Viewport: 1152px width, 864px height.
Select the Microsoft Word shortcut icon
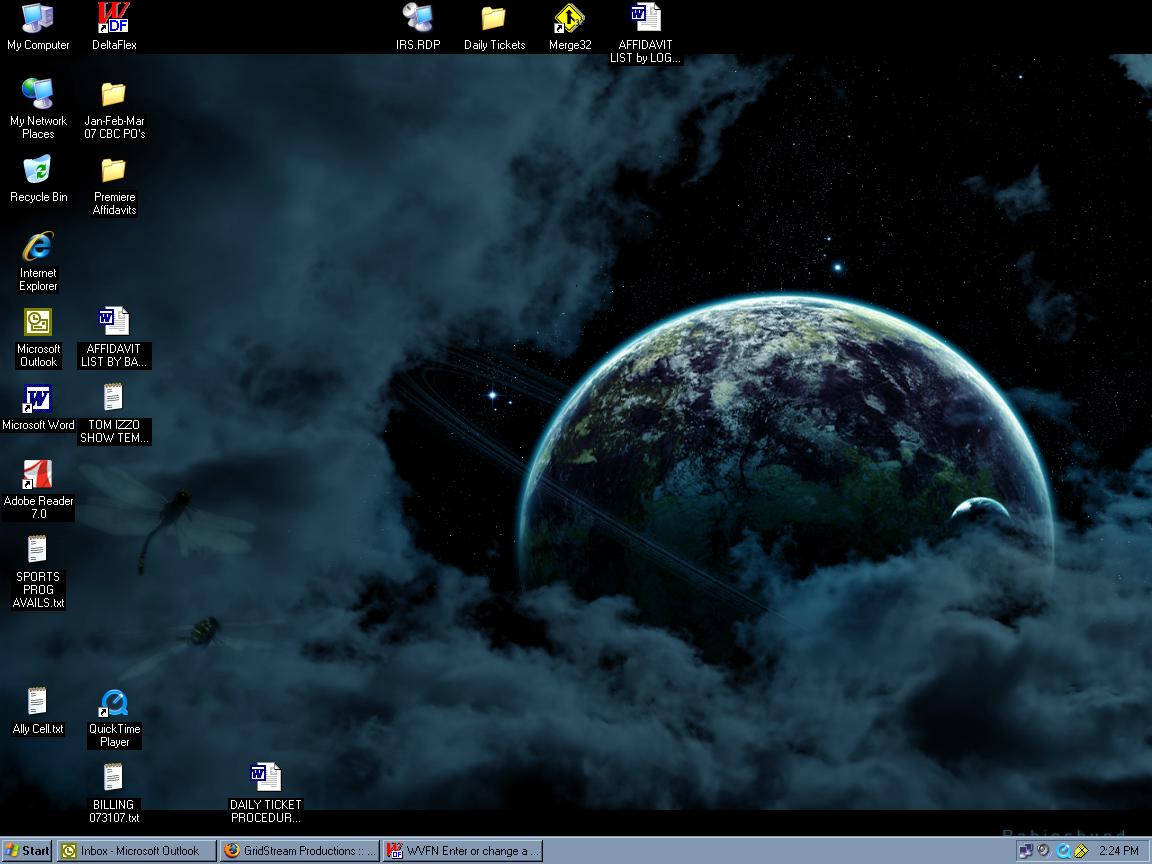tap(38, 399)
